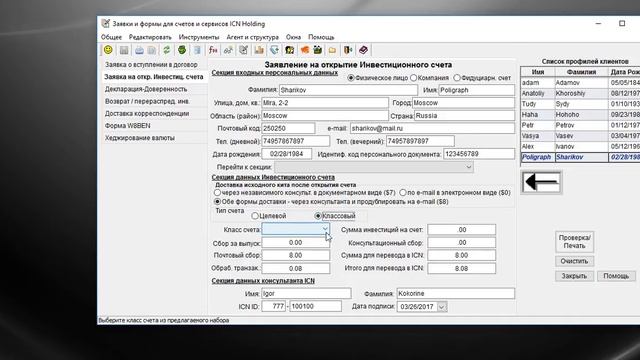Click the two-people agents toolbar icon

(x=289, y=50)
